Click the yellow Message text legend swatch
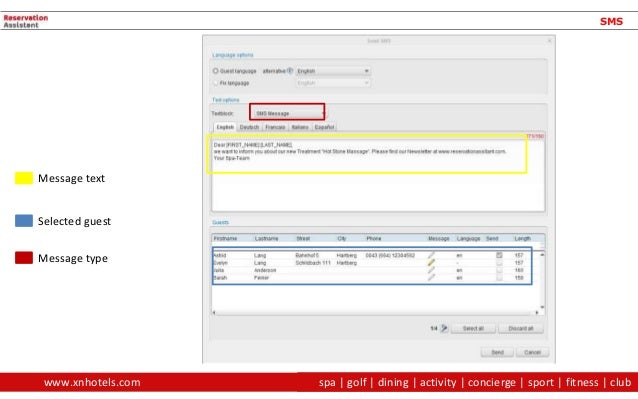This screenshot has width=638, height=399. [24, 178]
